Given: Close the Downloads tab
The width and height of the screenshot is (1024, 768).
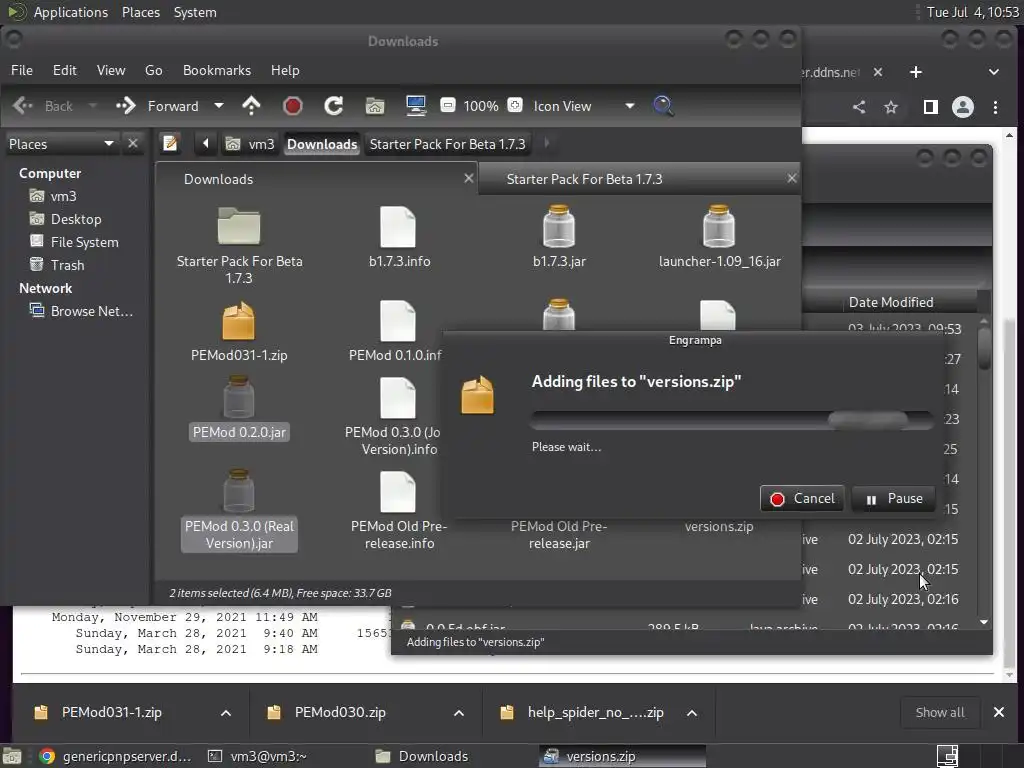Looking at the screenshot, I should coord(468,178).
